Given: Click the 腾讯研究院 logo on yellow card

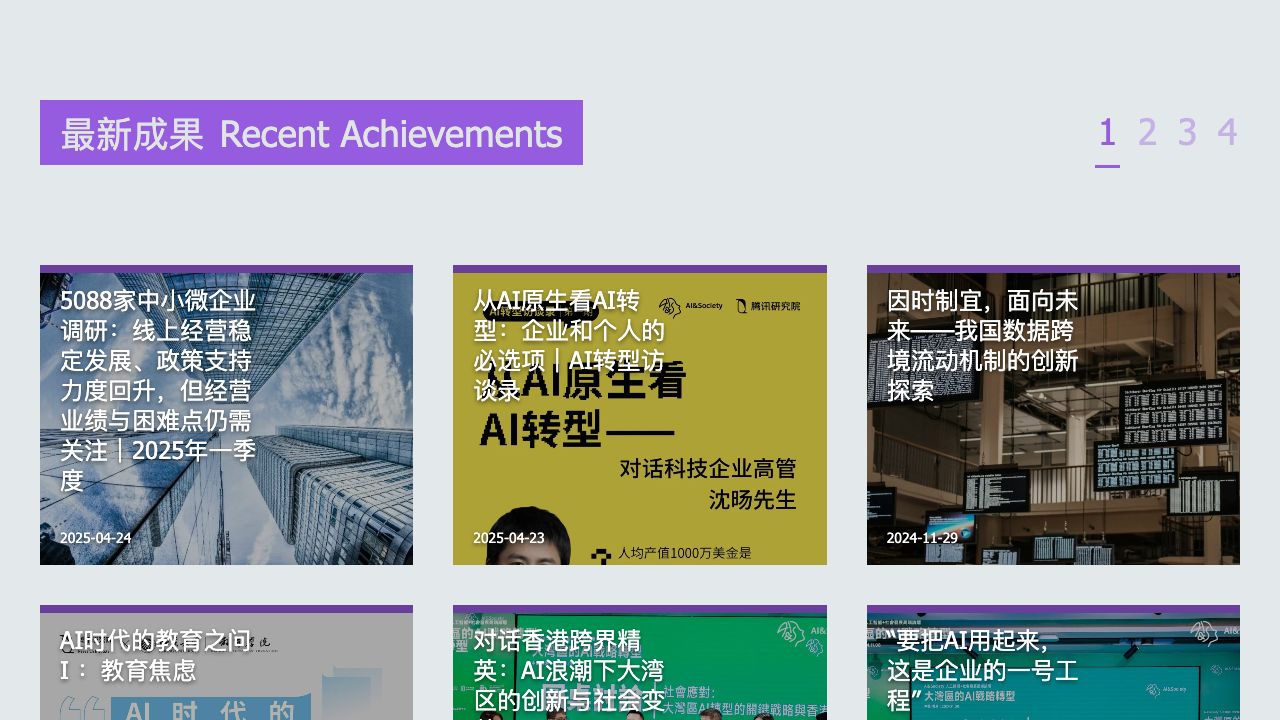Looking at the screenshot, I should [768, 306].
